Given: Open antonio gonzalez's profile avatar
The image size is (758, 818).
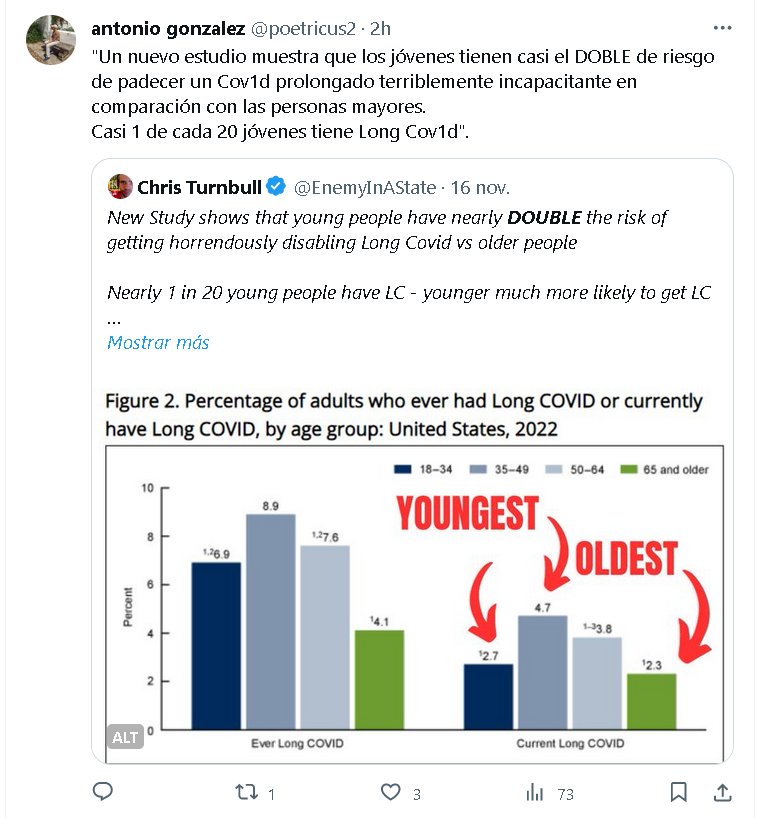Looking at the screenshot, I should [51, 40].
